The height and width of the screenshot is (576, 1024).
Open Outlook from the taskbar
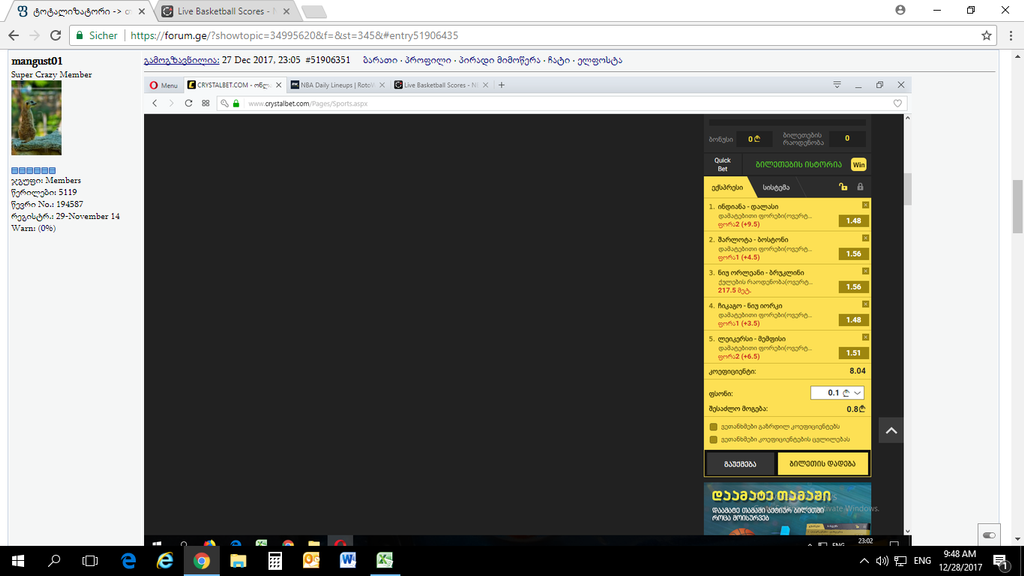tap(312, 560)
